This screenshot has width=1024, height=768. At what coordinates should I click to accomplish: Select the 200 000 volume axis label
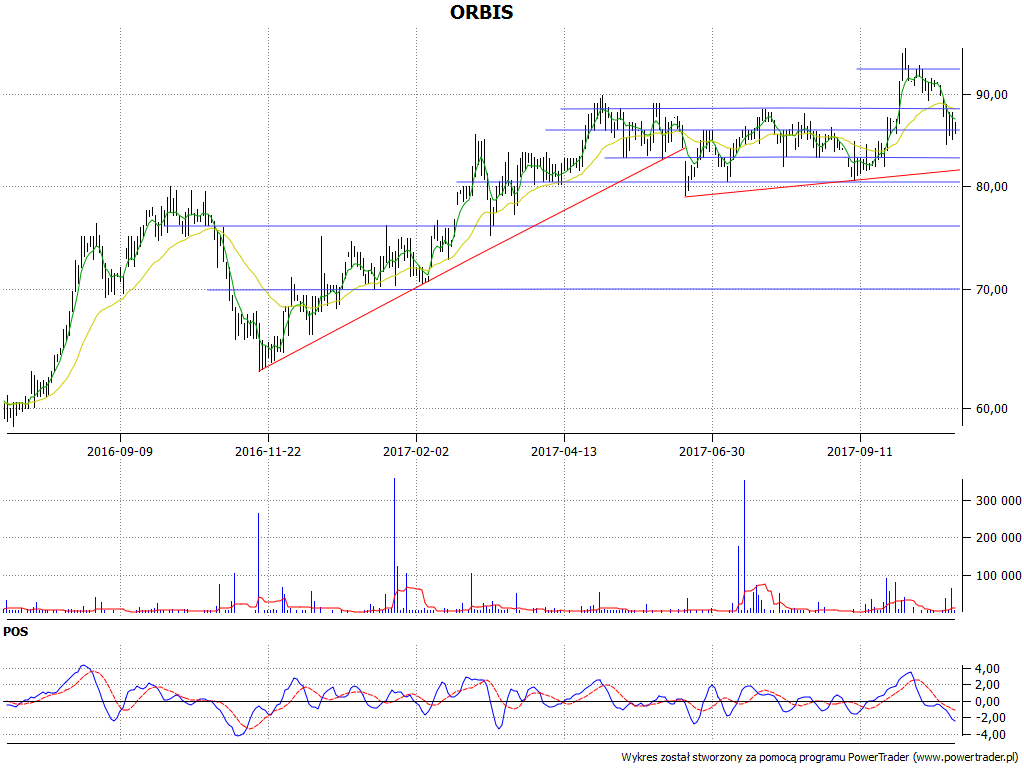(x=997, y=538)
